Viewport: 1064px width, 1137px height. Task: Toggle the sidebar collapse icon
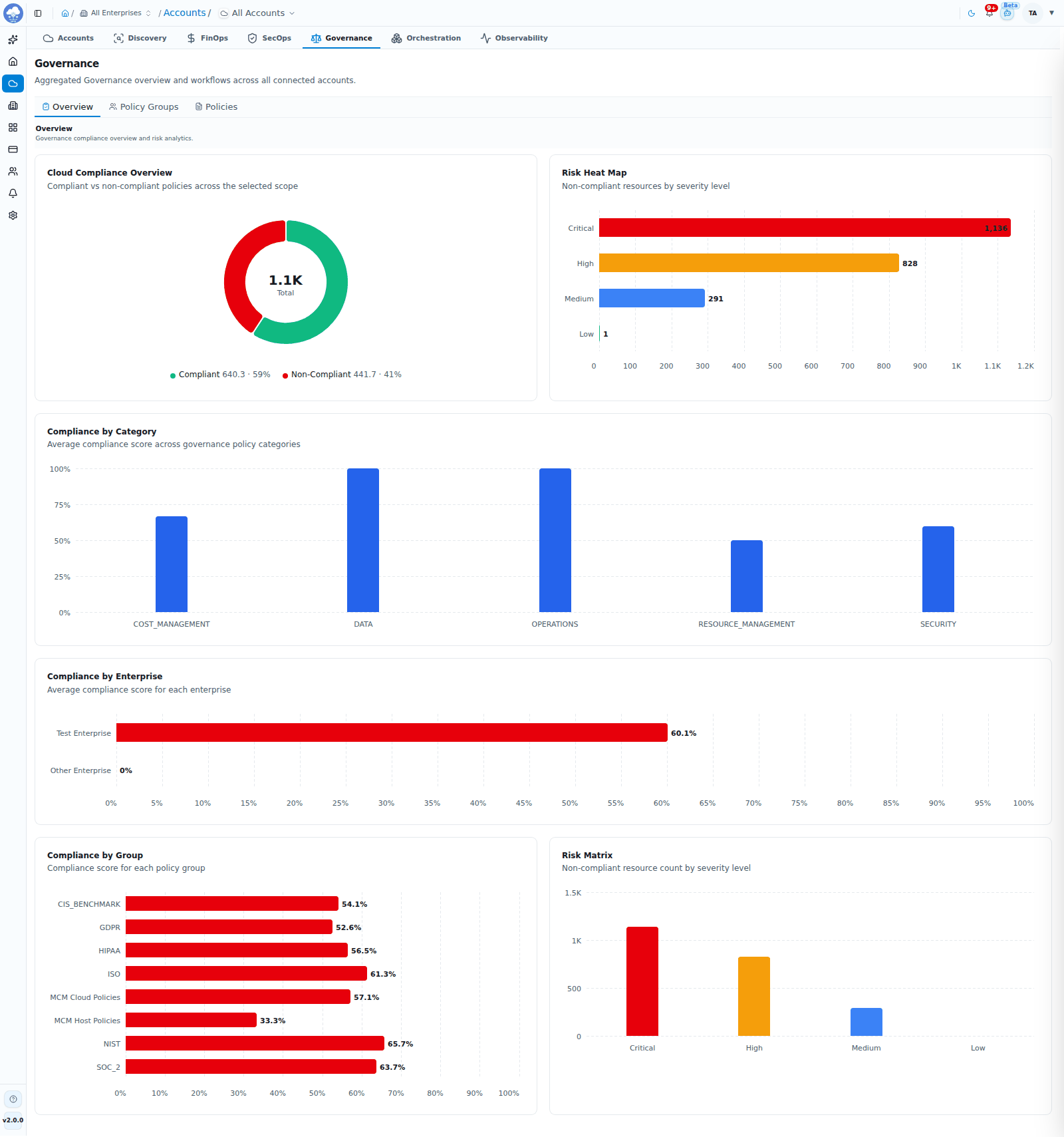click(x=38, y=13)
